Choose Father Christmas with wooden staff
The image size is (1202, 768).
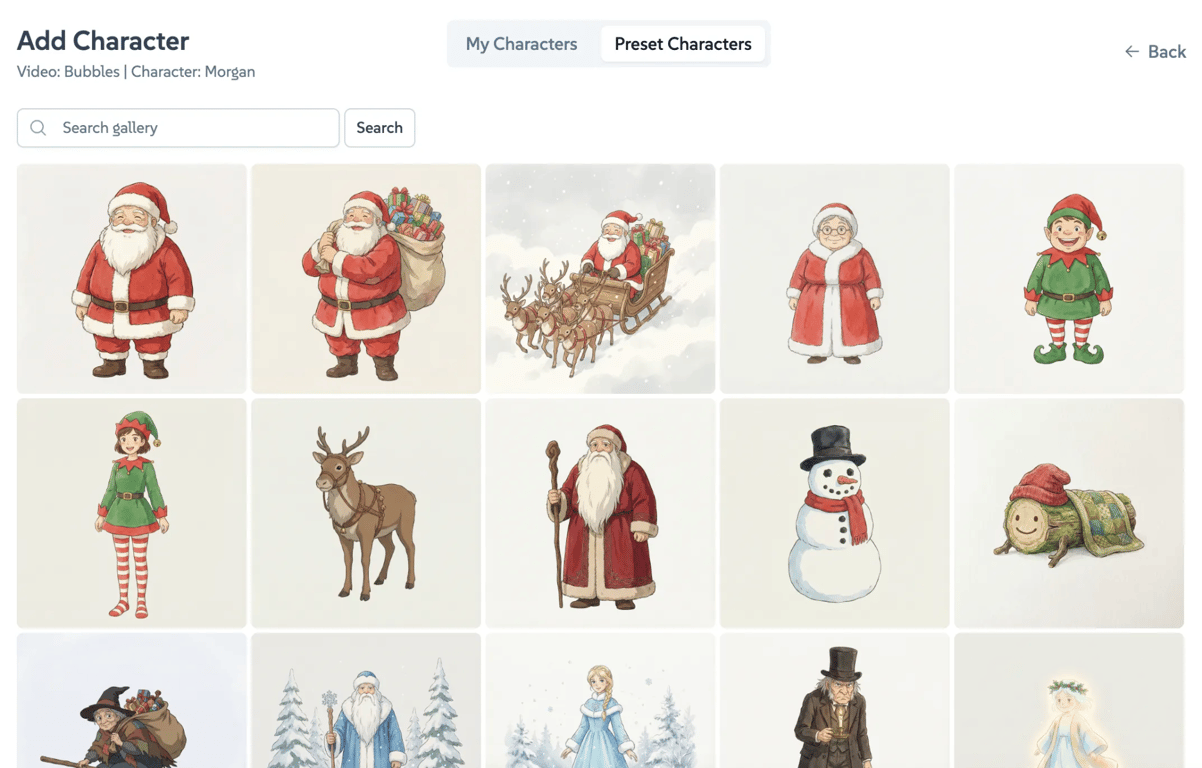click(600, 513)
